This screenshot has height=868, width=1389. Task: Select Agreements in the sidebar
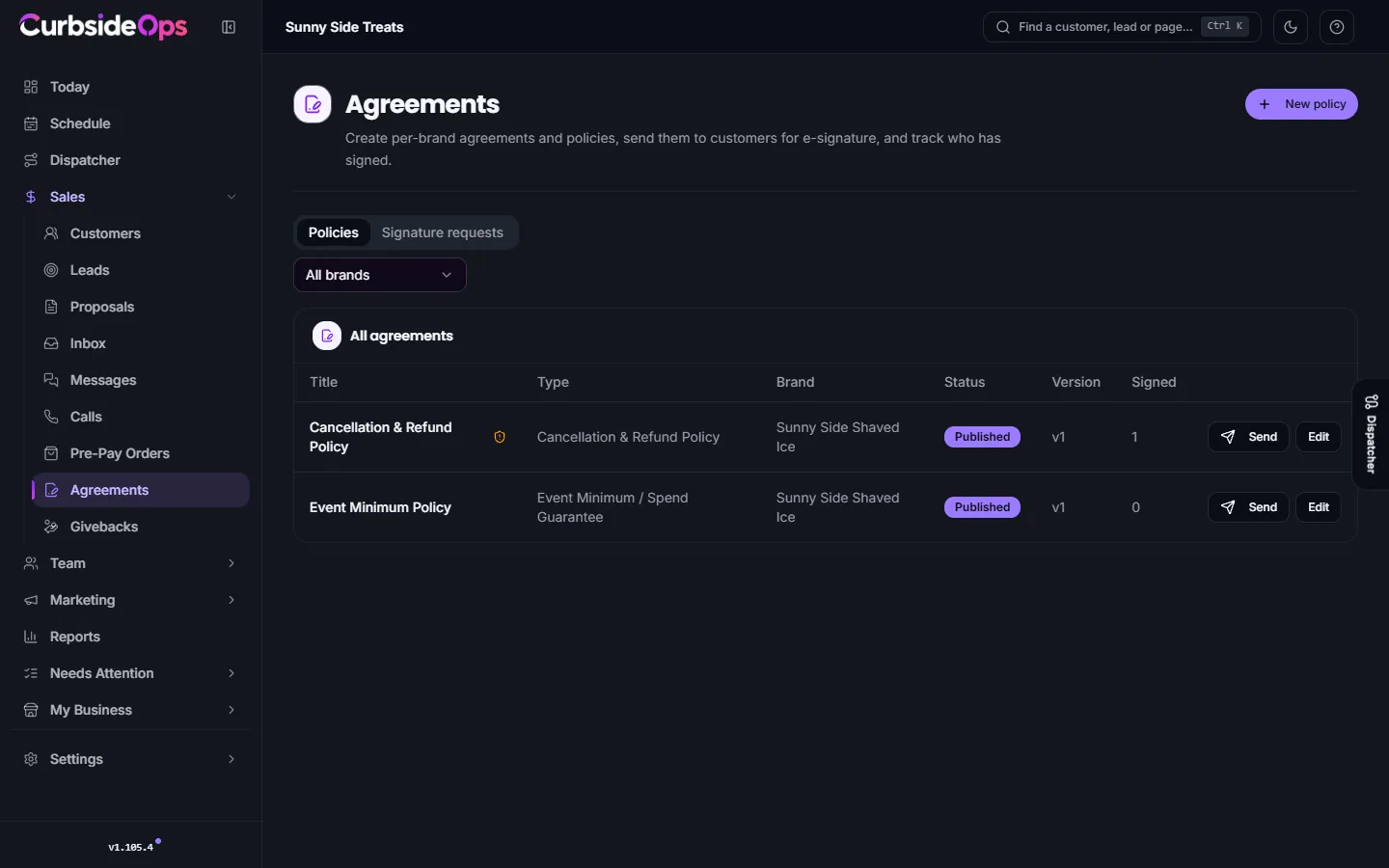141,490
